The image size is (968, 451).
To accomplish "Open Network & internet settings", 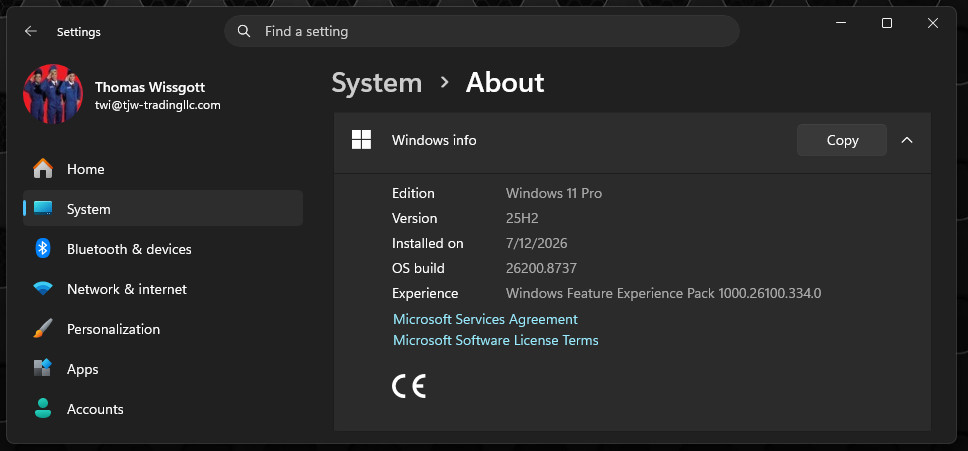I will pos(163,289).
